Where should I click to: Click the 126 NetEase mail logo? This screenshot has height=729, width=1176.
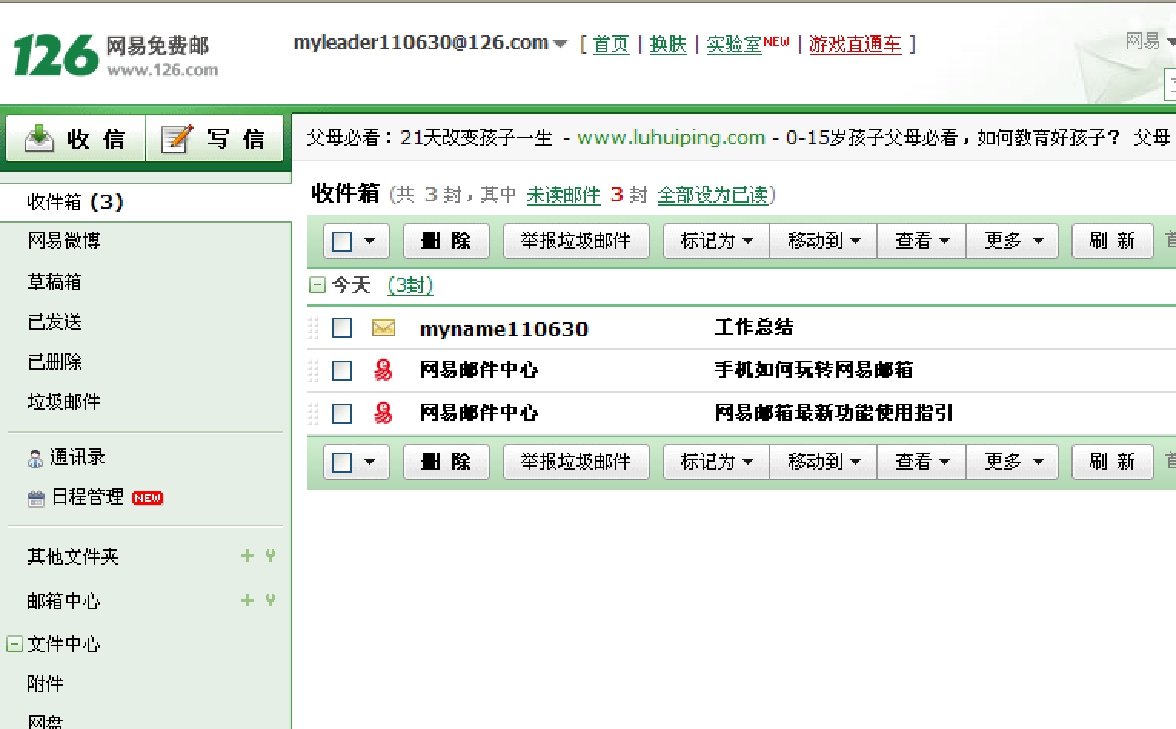[116, 55]
